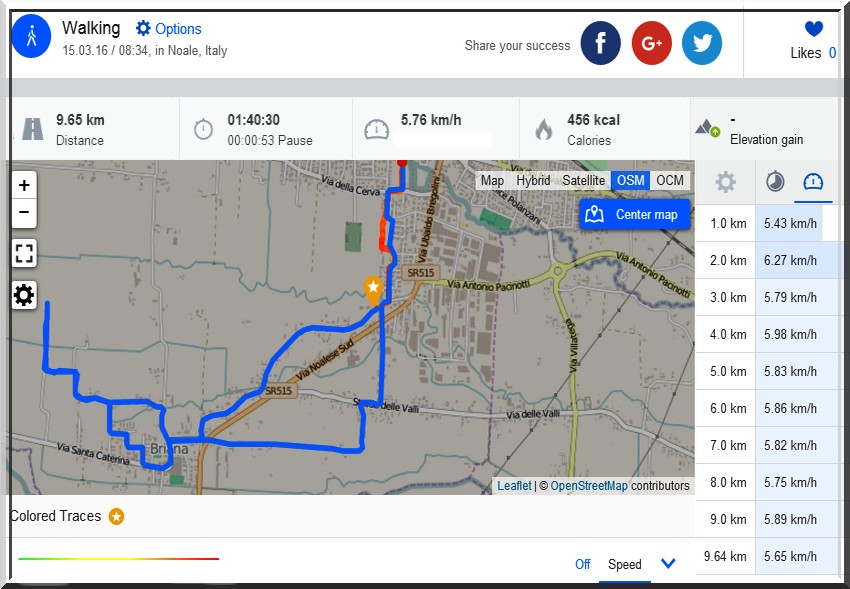Switch the map layer to Satellite

point(583,181)
